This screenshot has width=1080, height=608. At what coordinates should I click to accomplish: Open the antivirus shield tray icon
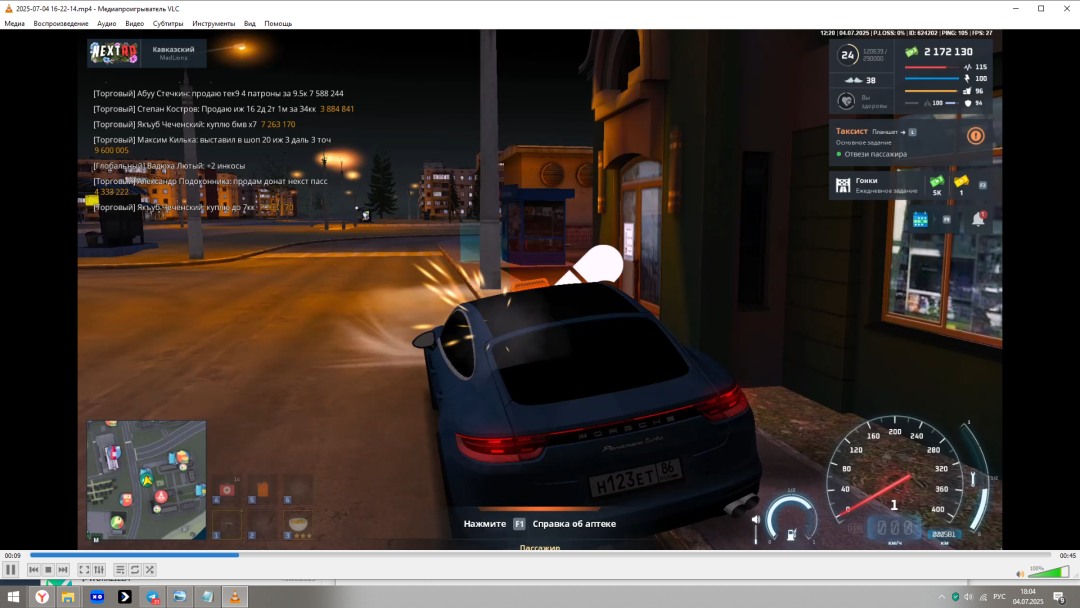(x=955, y=597)
